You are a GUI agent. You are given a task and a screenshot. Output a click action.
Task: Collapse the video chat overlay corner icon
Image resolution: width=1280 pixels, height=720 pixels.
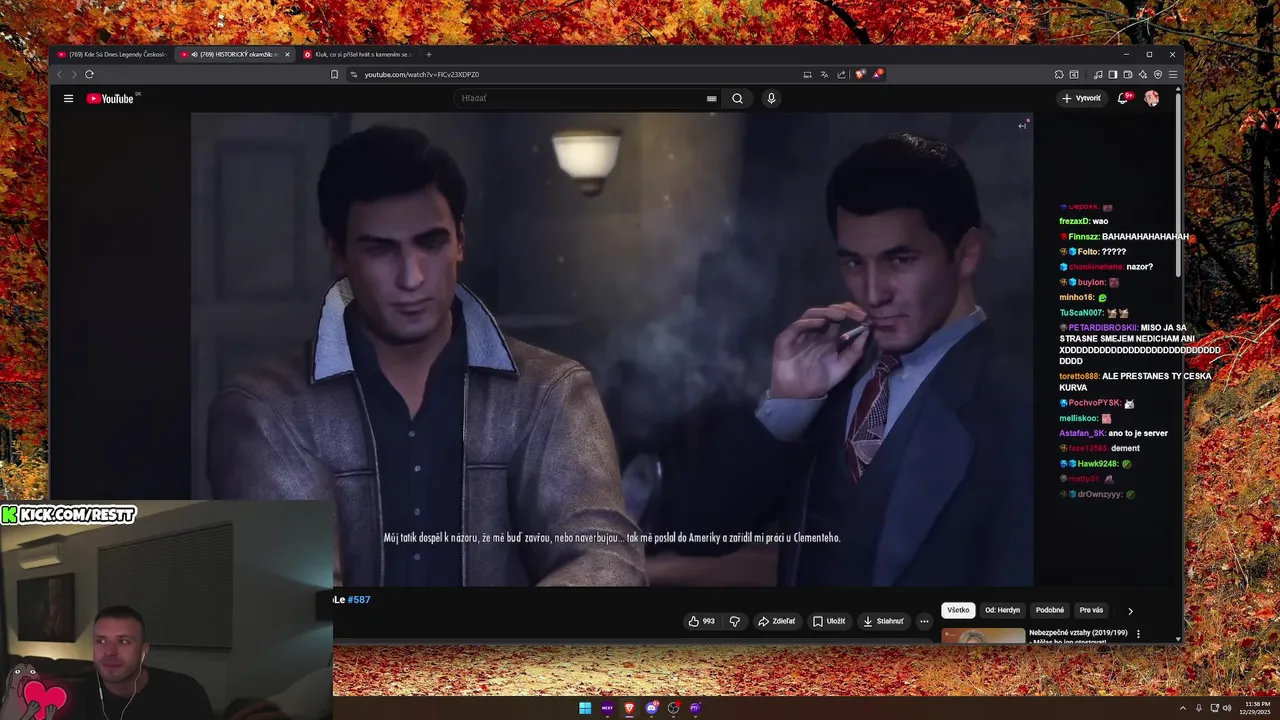(x=1023, y=125)
